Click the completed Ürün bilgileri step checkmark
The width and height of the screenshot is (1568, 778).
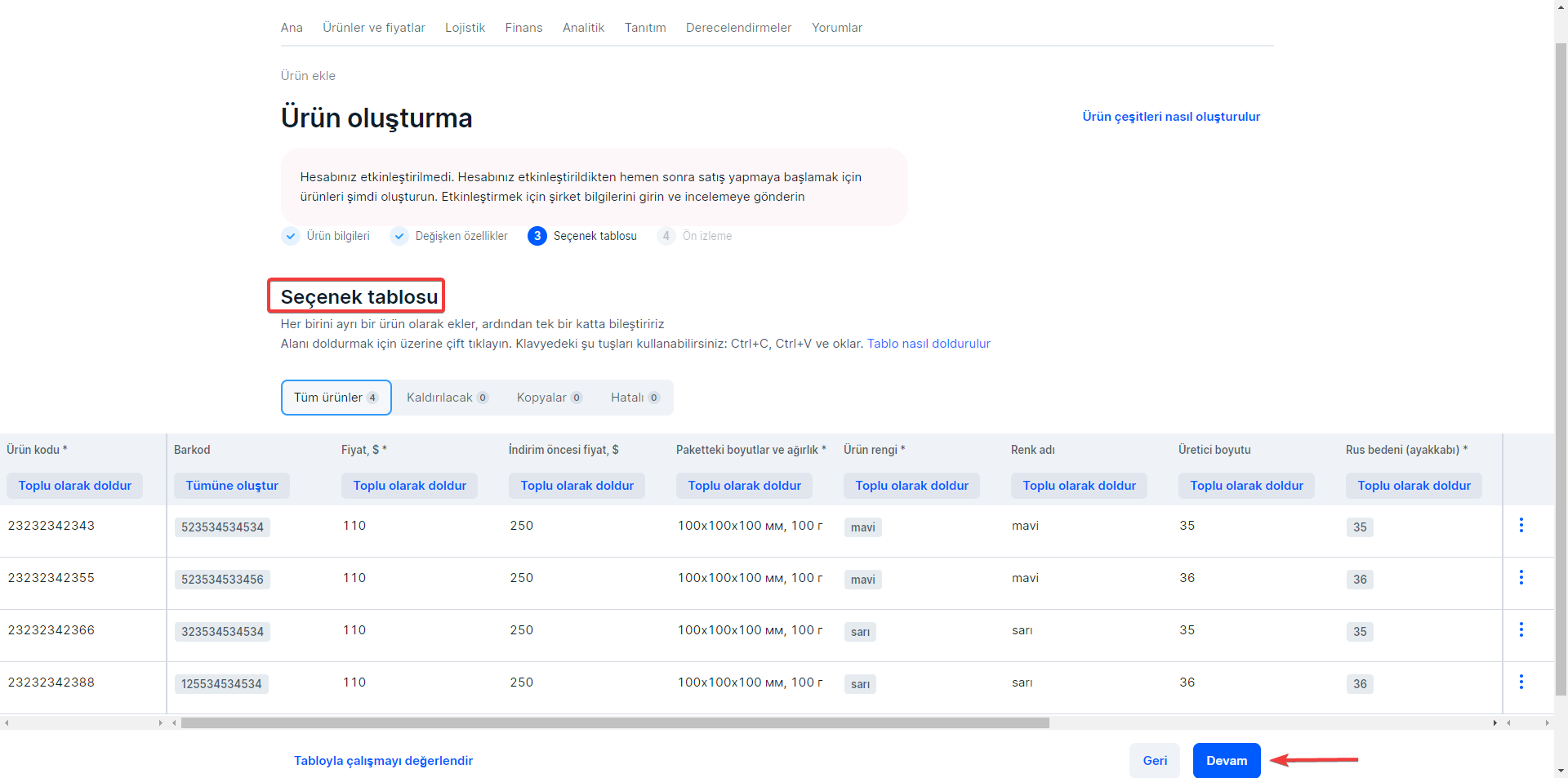tap(291, 236)
